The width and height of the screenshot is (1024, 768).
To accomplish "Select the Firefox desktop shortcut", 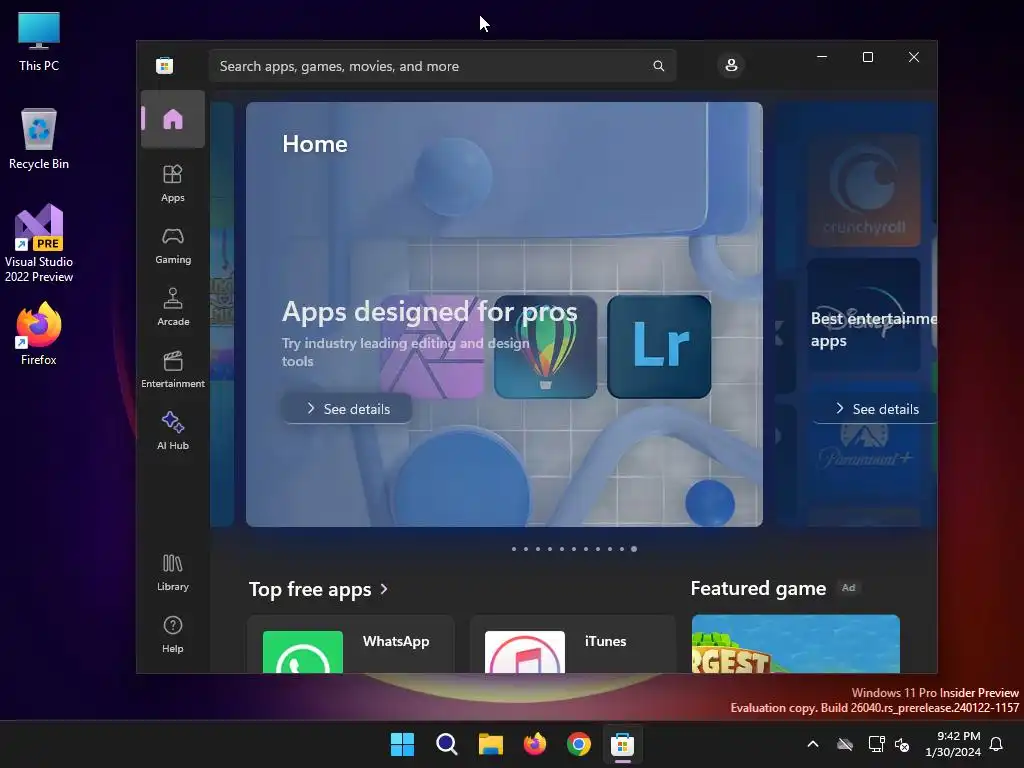I will tap(39, 334).
